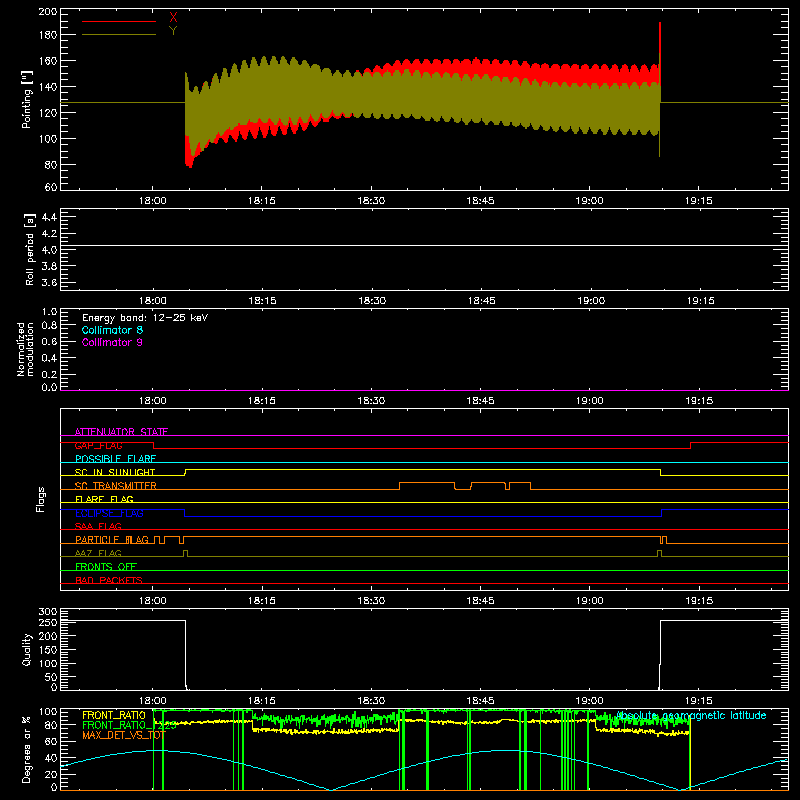Screen dimensions: 800x800
Task: Click the red X legend line sample
Action: coord(119,21)
